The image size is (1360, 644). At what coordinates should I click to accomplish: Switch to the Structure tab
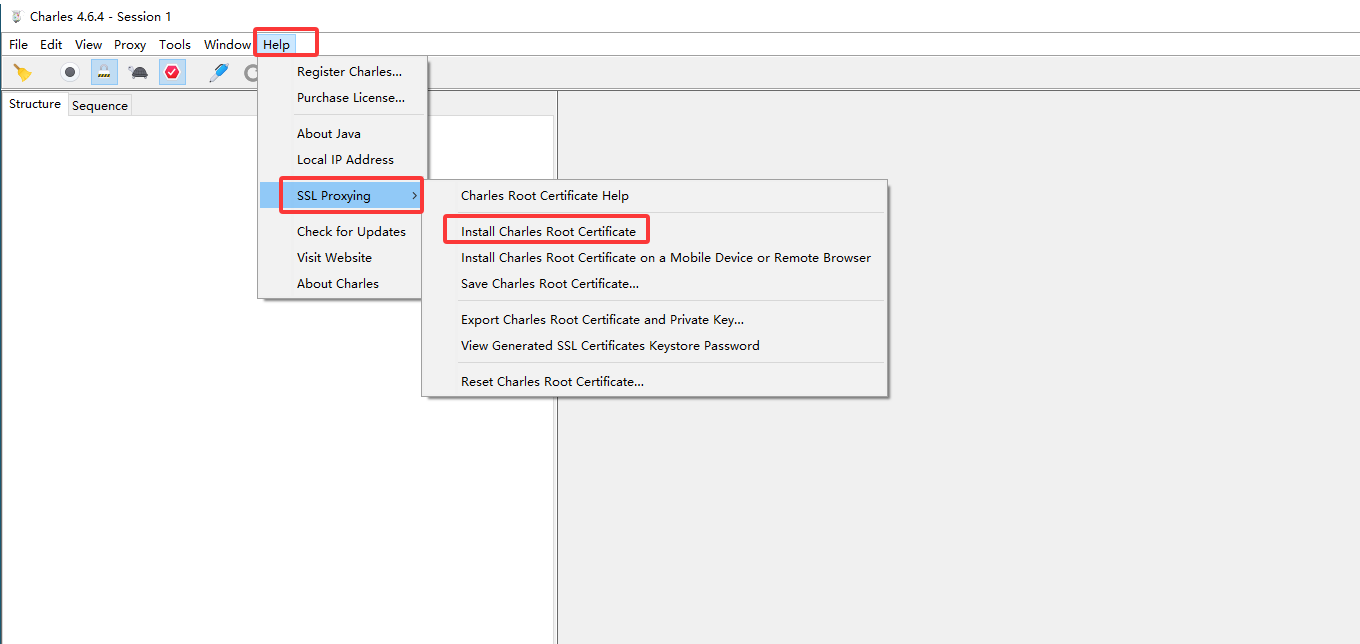coord(35,104)
